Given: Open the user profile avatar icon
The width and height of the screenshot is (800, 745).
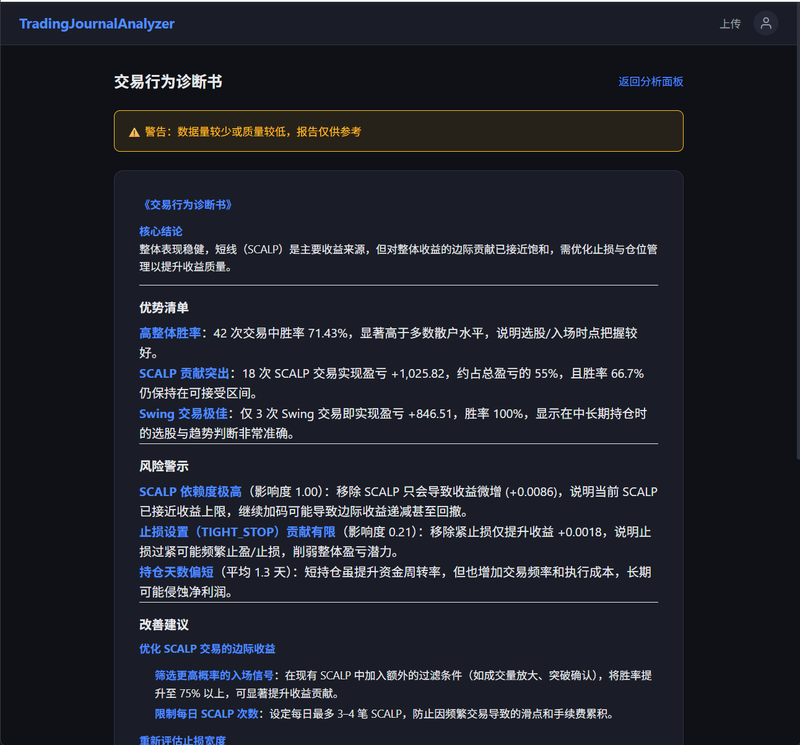Looking at the screenshot, I should [765, 23].
